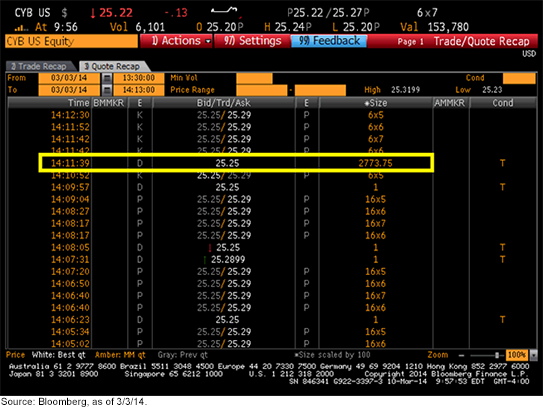Open the To date calendar icon
Image resolution: width=543 pixels, height=410 pixels.
tap(107, 90)
